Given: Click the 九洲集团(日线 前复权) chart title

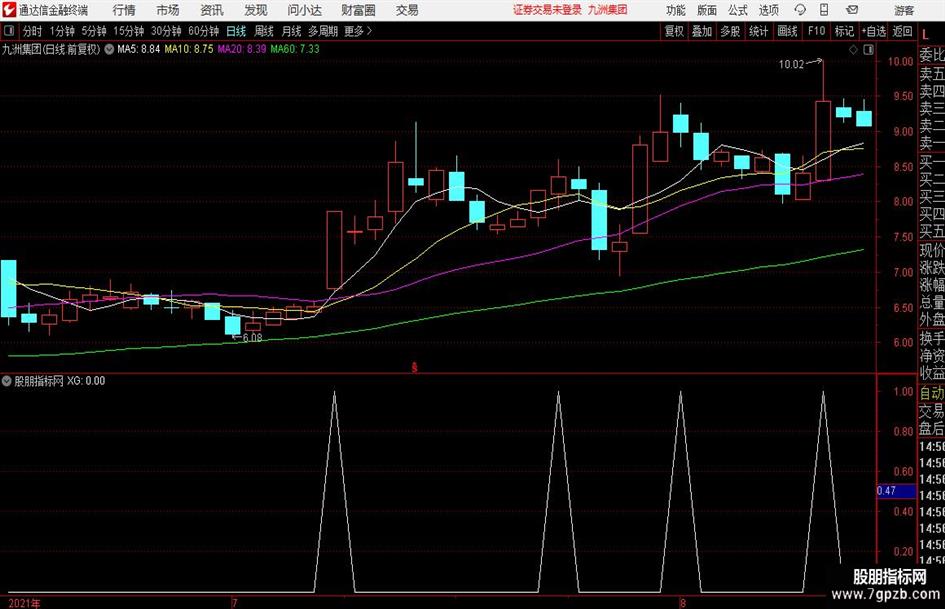Looking at the screenshot, I should 51,49.
